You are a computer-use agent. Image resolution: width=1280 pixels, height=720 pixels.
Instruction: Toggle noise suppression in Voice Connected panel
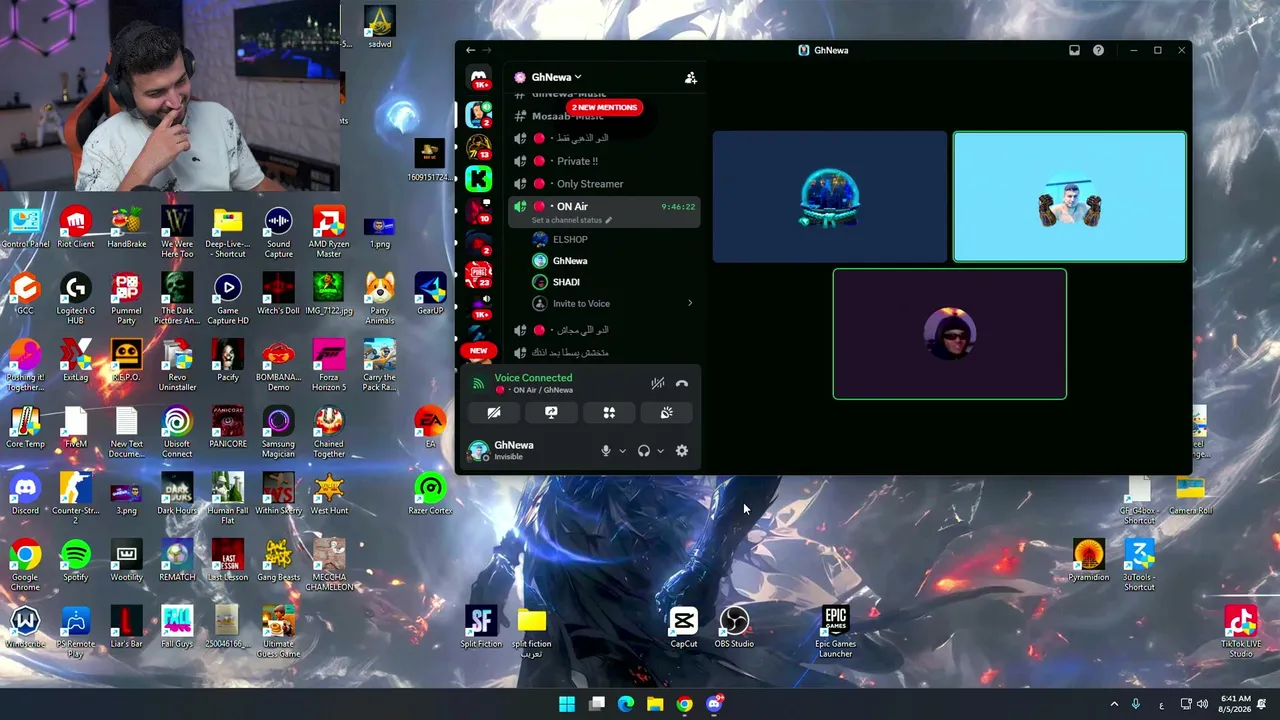(657, 383)
